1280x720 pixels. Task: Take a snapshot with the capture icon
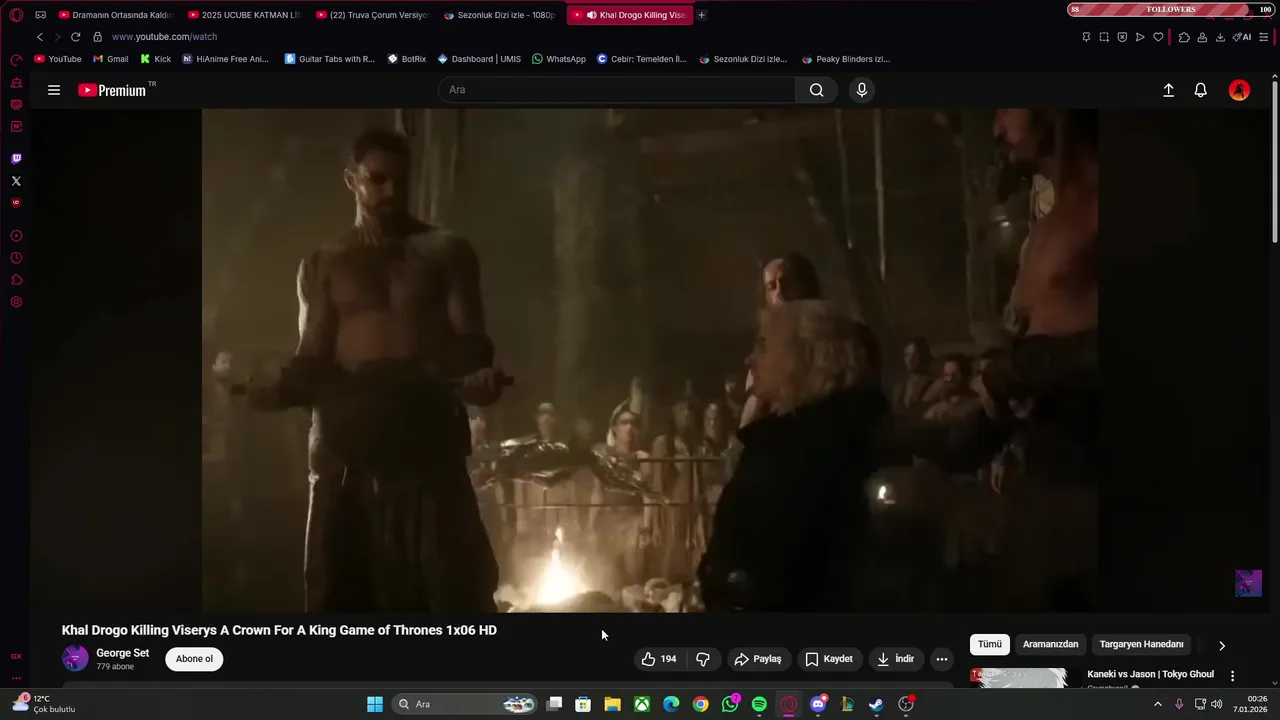(x=1104, y=37)
